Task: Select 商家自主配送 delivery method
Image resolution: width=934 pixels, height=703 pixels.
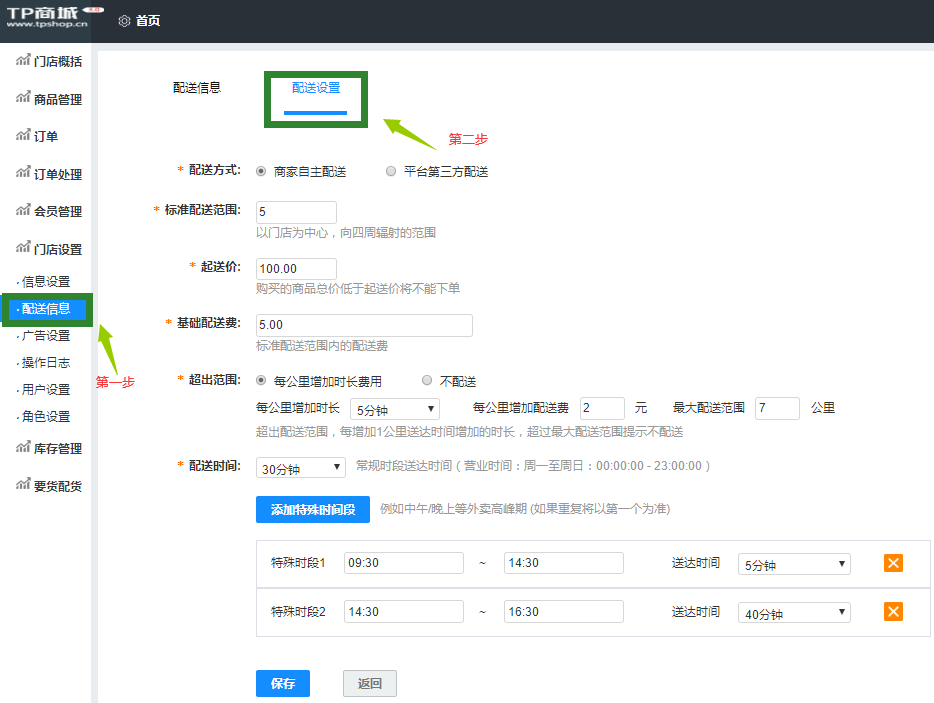Action: pos(260,170)
